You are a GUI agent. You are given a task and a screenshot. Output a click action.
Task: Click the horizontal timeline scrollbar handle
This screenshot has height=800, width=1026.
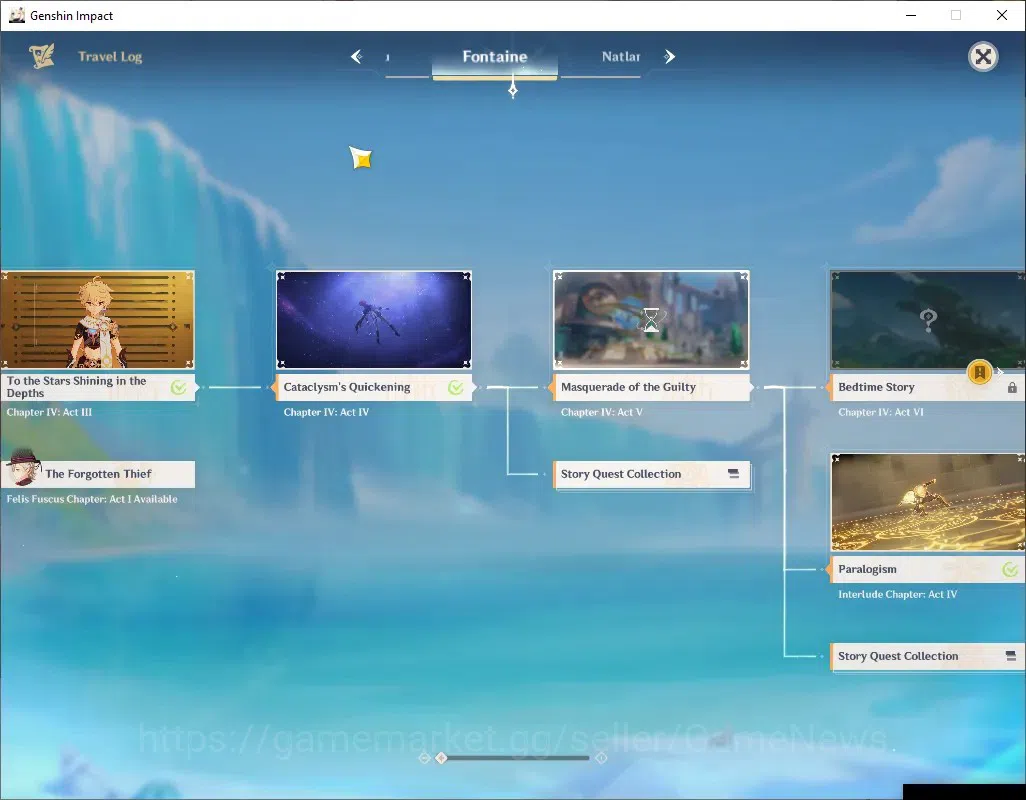[x=442, y=757]
